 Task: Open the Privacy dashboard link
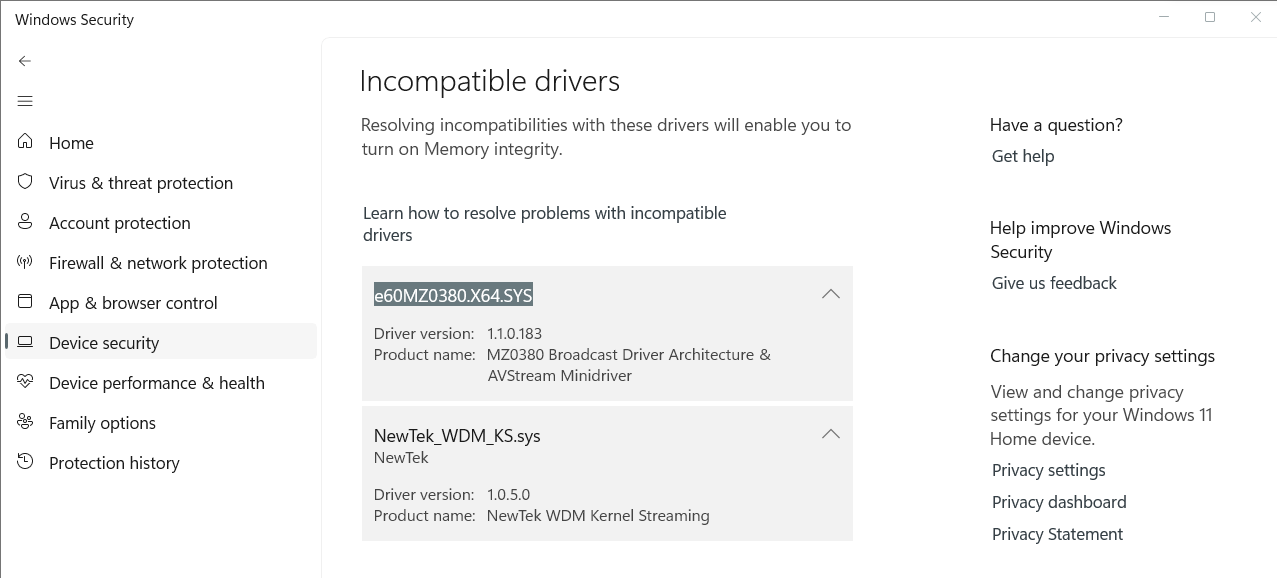[x=1059, y=502]
